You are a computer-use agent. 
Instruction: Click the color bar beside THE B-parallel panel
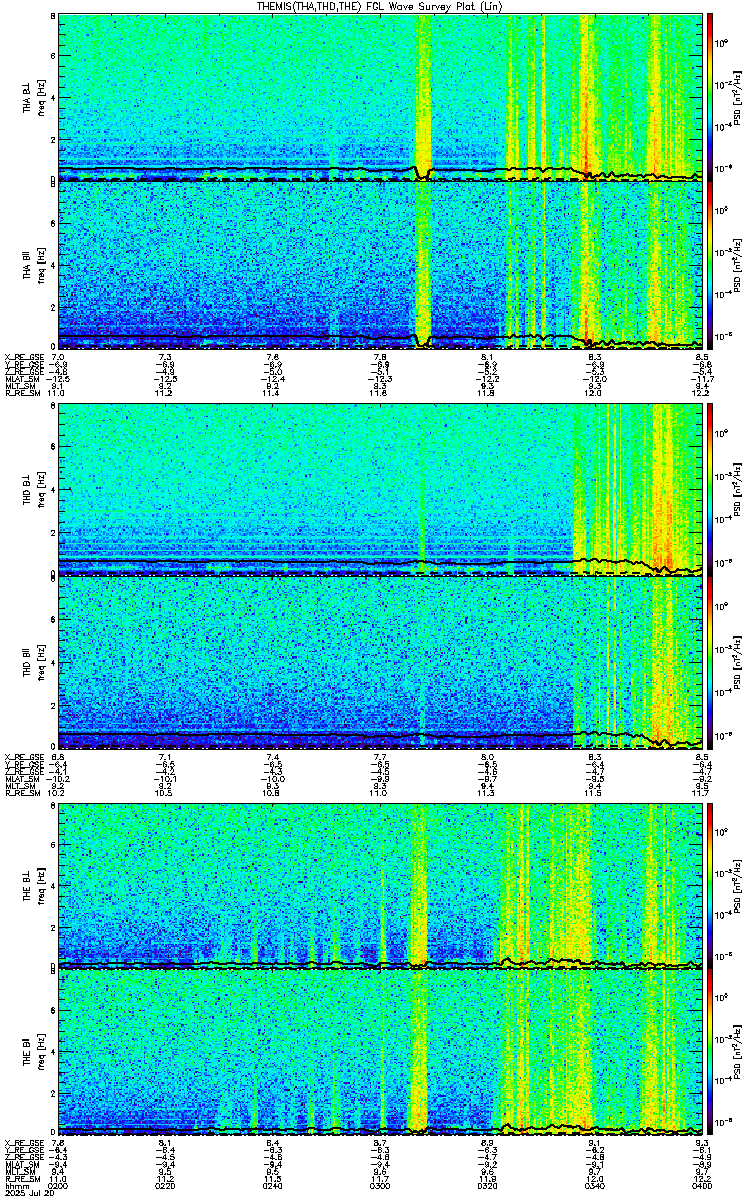(x=710, y=1054)
